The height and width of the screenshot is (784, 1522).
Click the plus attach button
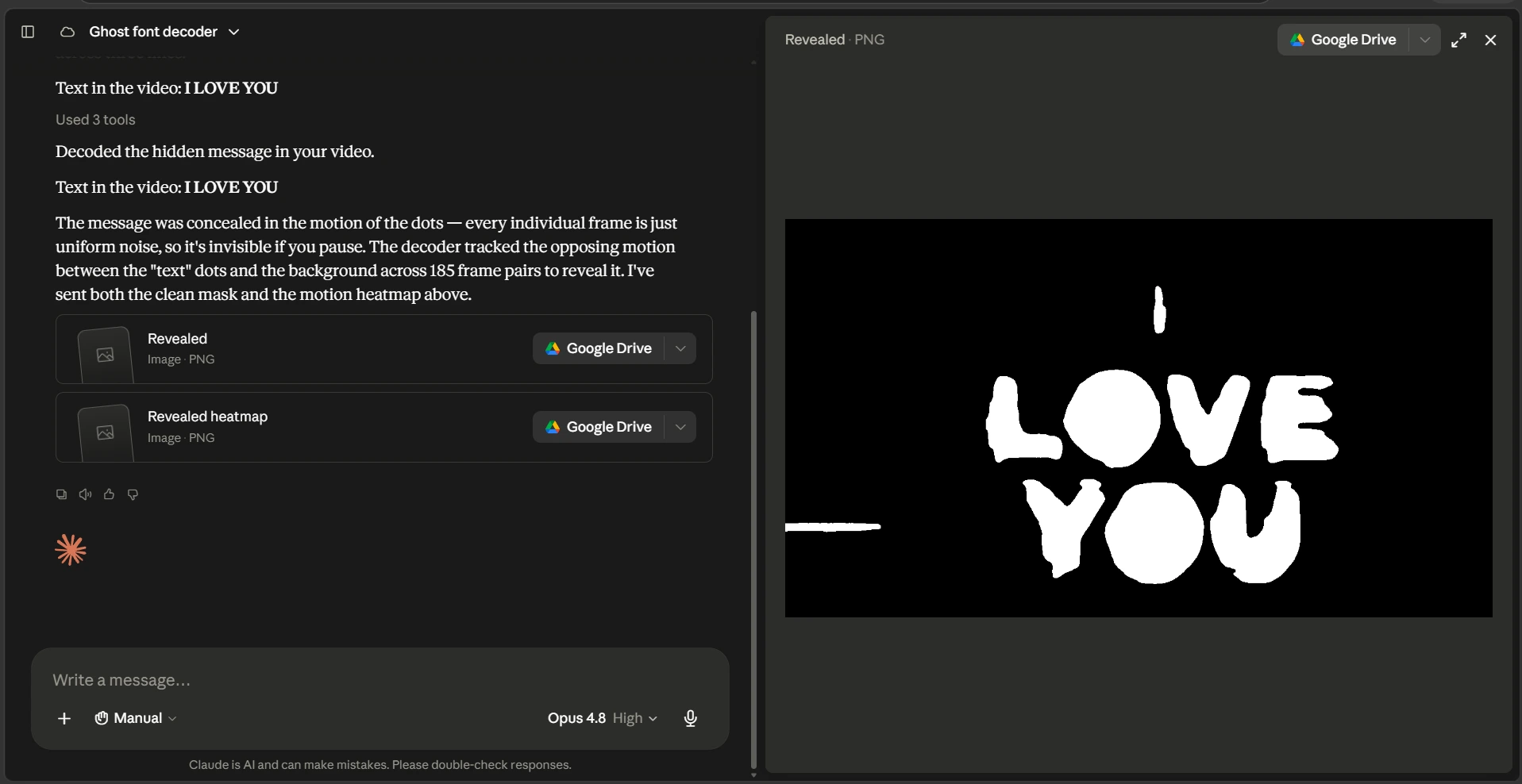[64, 718]
